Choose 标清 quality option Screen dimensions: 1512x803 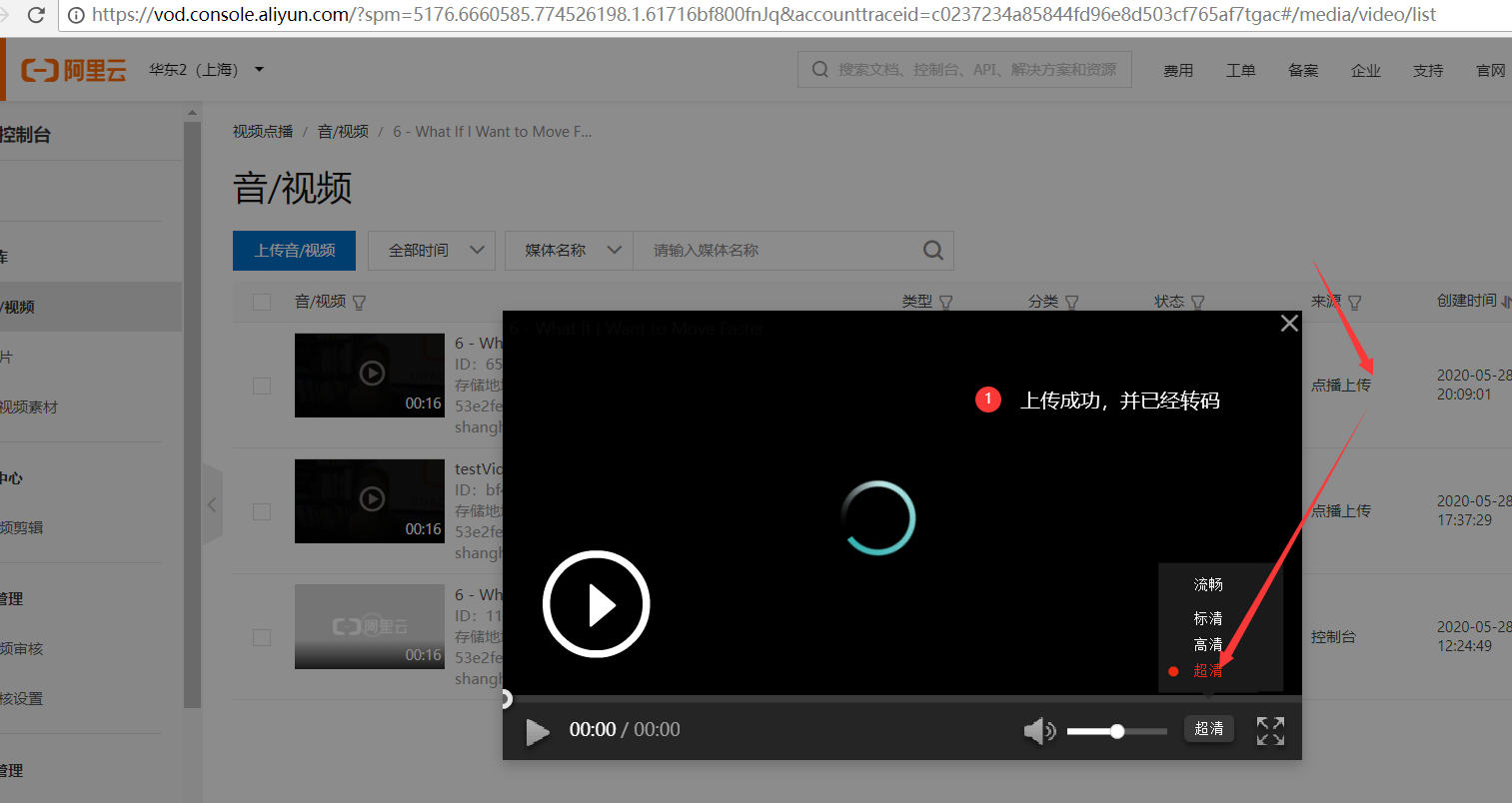pos(1208,618)
